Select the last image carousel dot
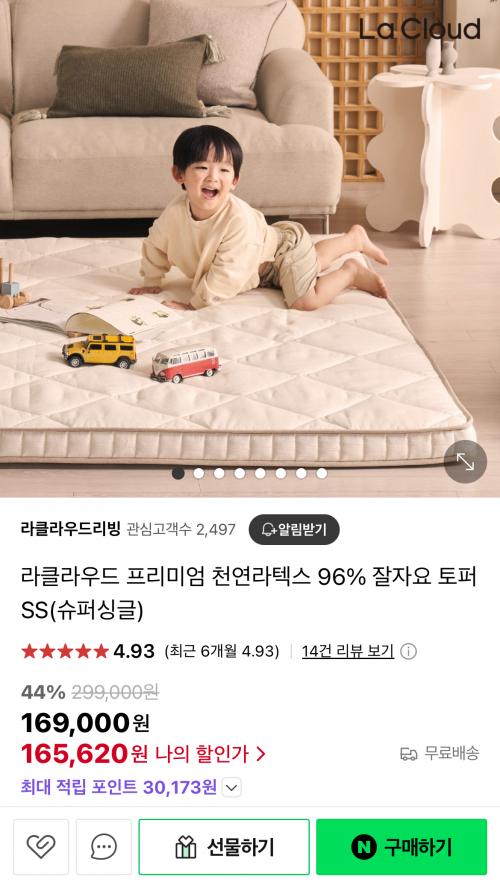 coord(322,473)
